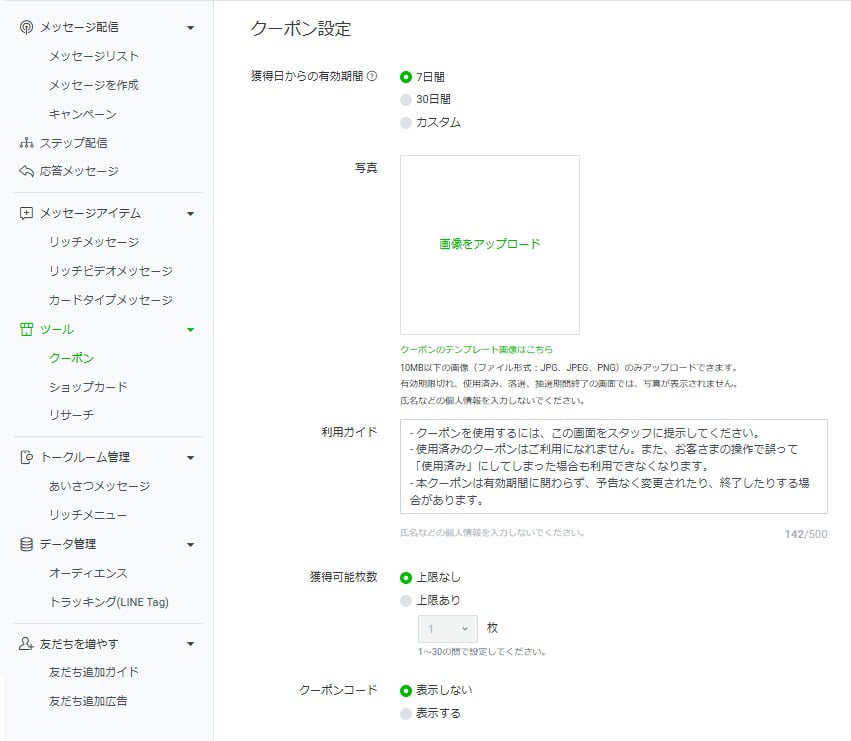The width and height of the screenshot is (851, 741).
Task: Click the 友だちを増やす section header text
Action: [x=79, y=644]
